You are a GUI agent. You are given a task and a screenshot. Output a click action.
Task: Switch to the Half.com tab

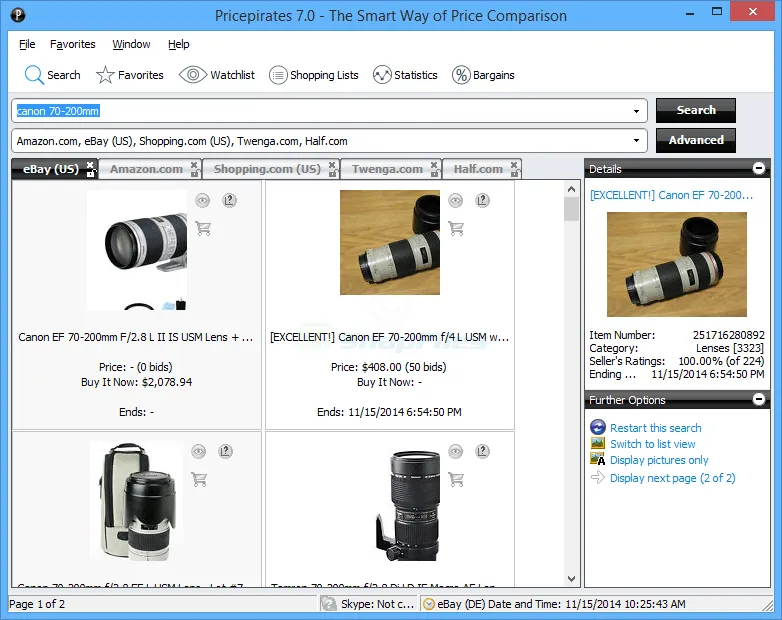point(478,169)
